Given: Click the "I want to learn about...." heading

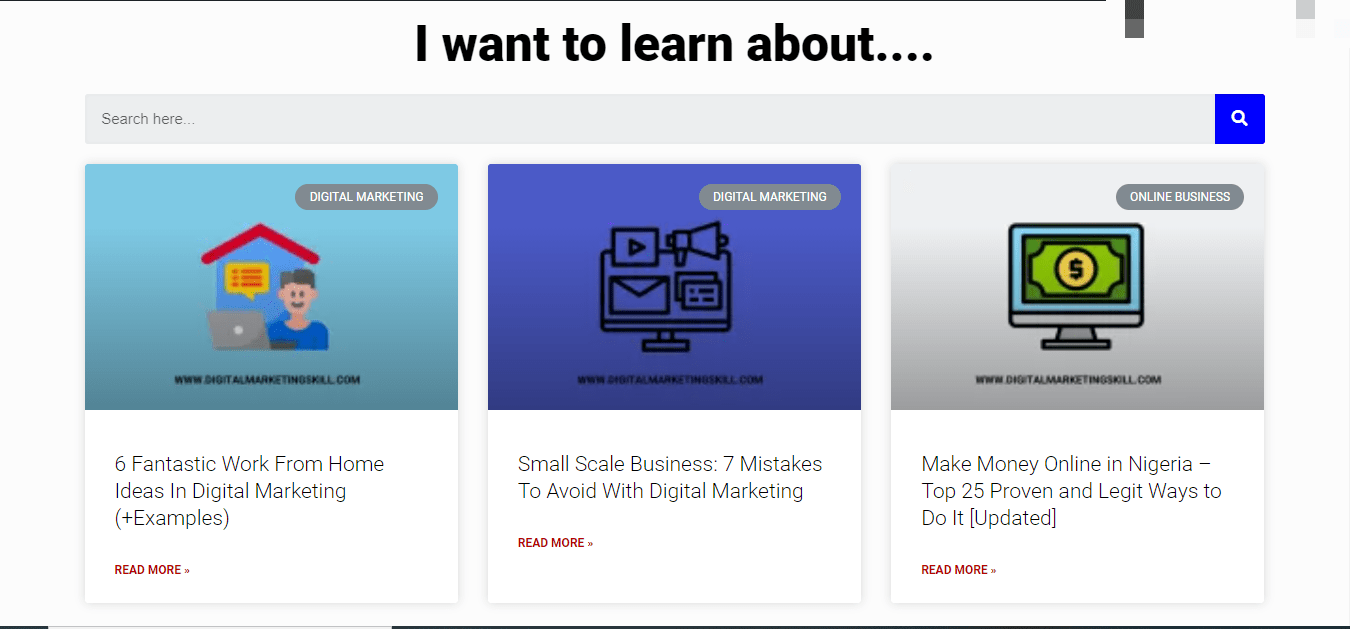Looking at the screenshot, I should coord(674,46).
